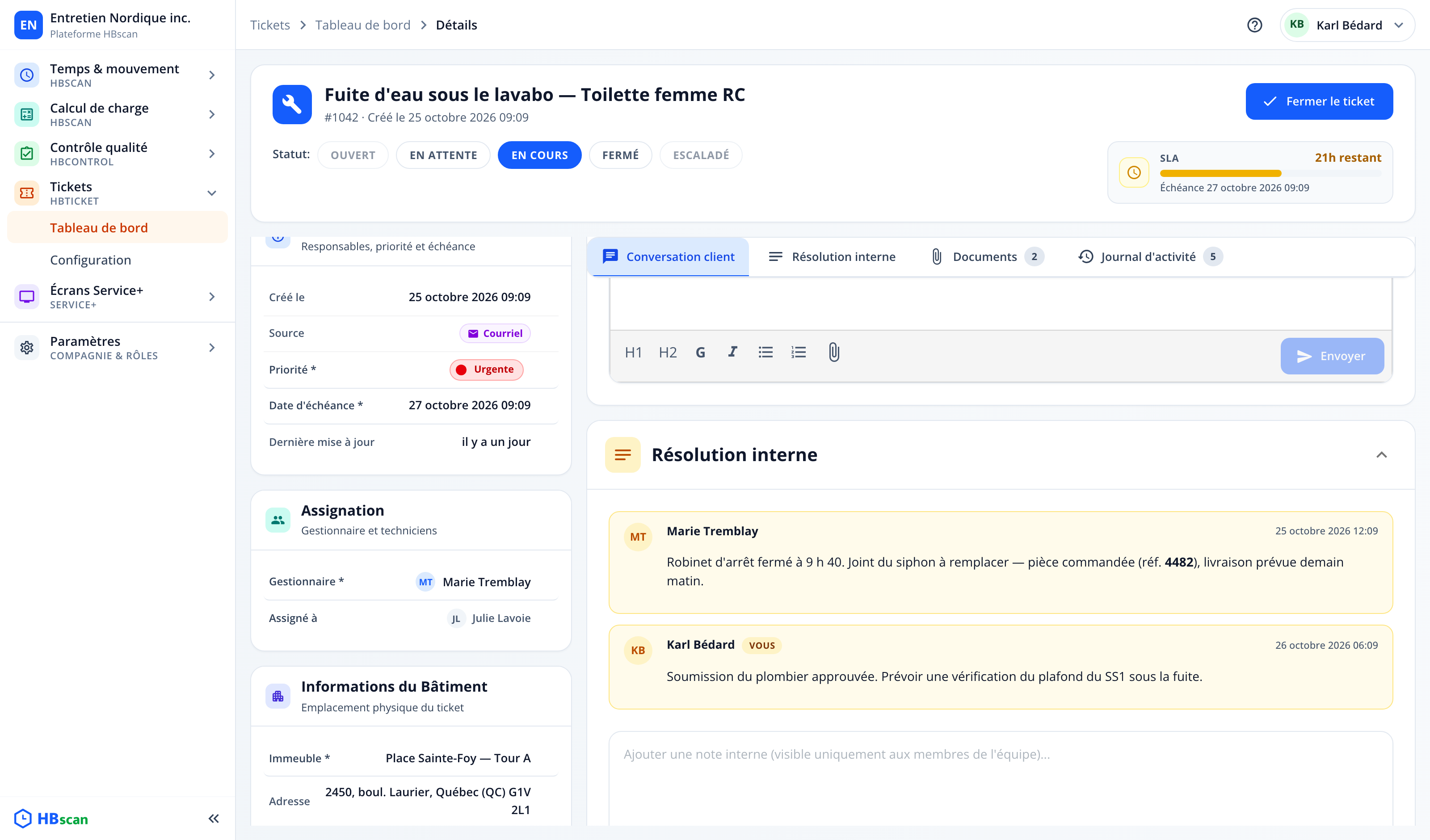Image resolution: width=1430 pixels, height=840 pixels.
Task: Click the SLA progress bar
Action: (1270, 173)
